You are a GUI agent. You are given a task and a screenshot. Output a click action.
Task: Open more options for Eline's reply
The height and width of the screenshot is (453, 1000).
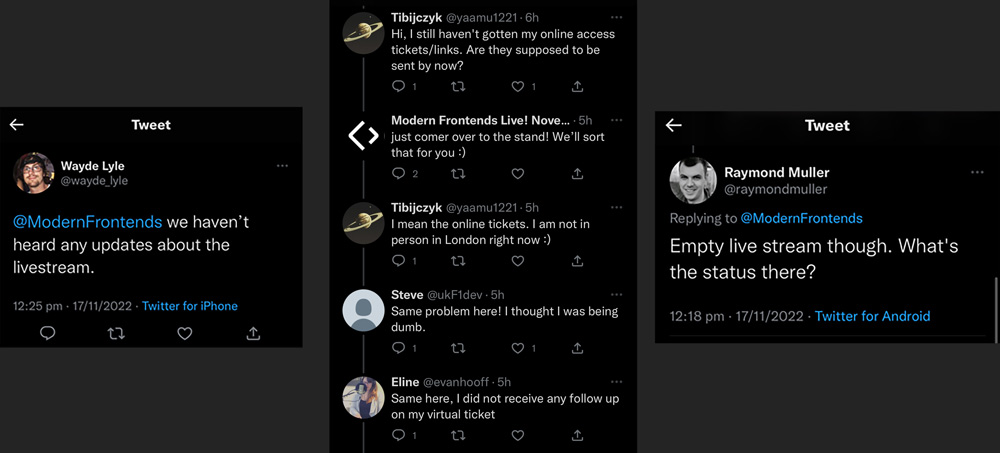[x=616, y=382]
